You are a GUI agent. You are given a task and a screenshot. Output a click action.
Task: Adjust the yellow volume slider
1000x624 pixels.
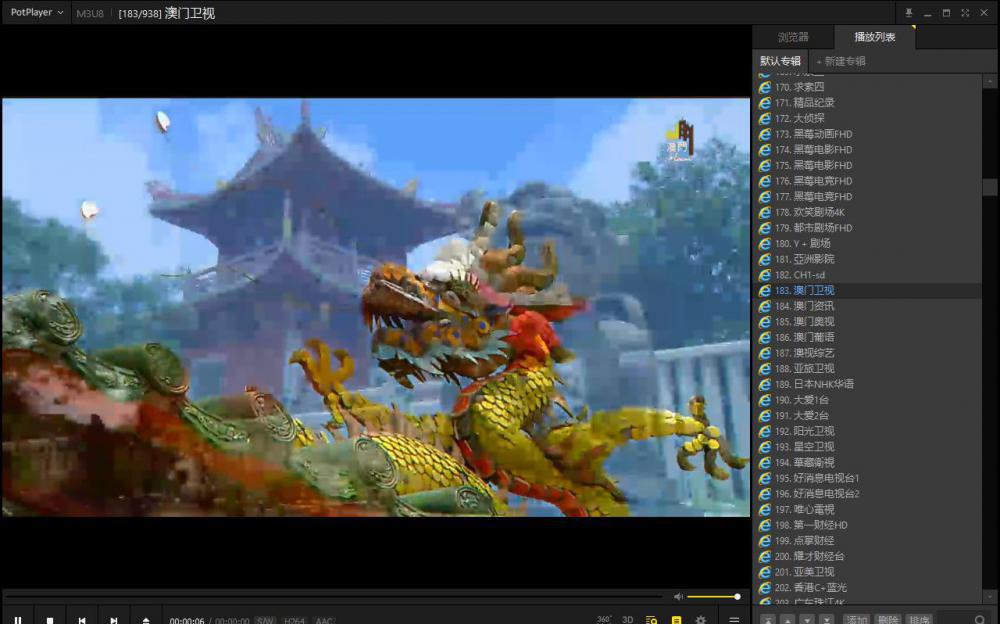click(x=713, y=597)
